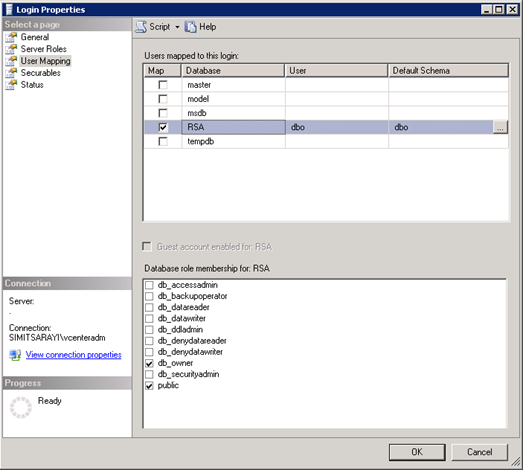Screen dimensions: 523x470
Task: Click the connection properties computer icon
Action: click(x=15, y=355)
